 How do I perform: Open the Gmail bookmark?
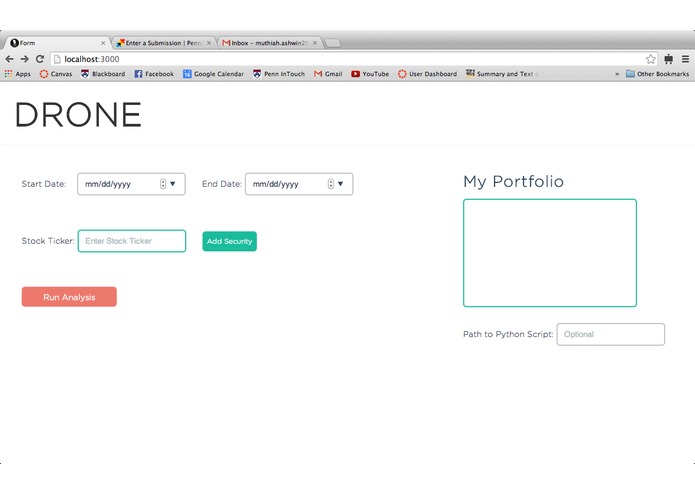pyautogui.click(x=328, y=74)
